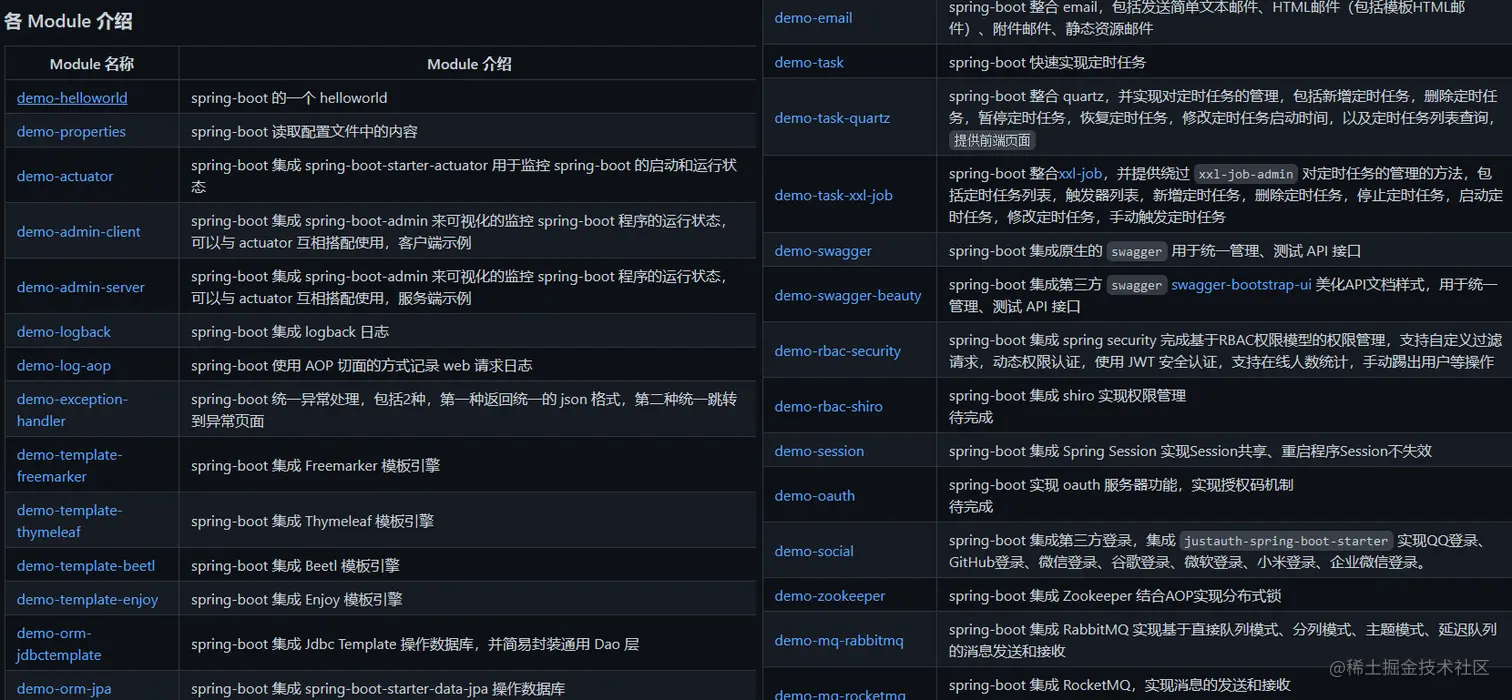Open the demo-helloworld module link
This screenshot has width=1512, height=700.
[72, 98]
